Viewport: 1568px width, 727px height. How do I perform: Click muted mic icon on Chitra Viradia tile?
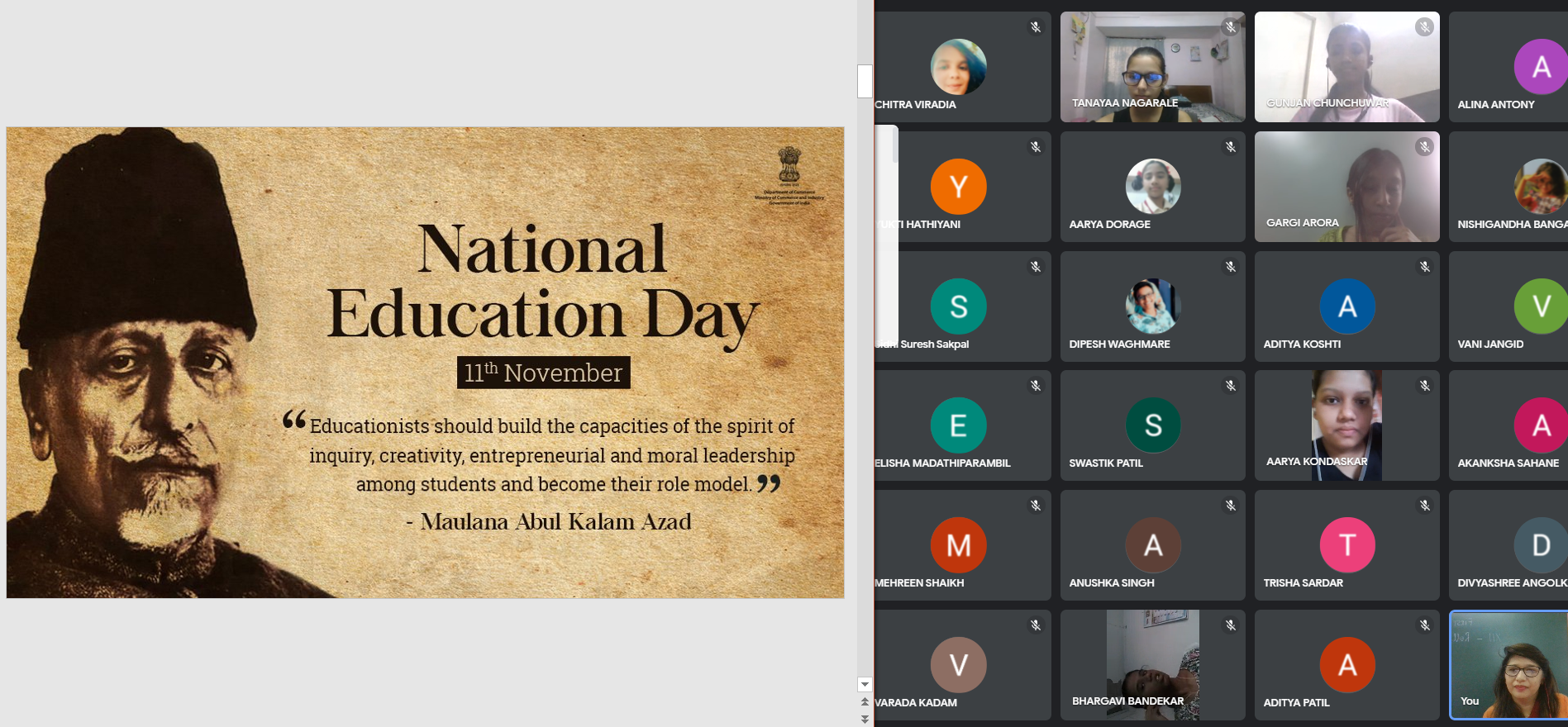click(x=1035, y=27)
